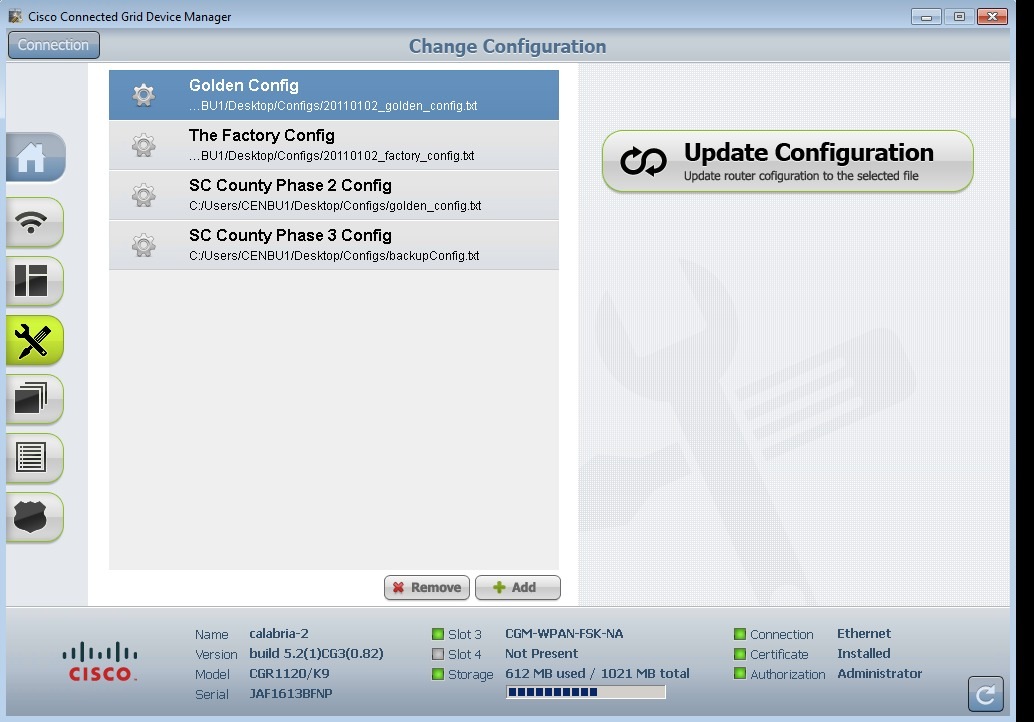Click the gear icon beside The Factory Config
This screenshot has height=722, width=1034.
(143, 145)
